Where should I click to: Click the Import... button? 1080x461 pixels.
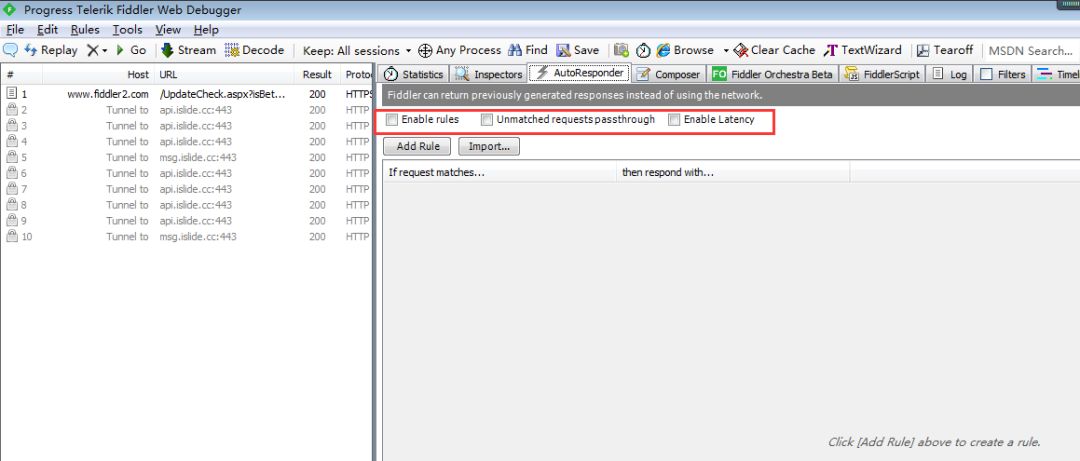click(x=489, y=146)
